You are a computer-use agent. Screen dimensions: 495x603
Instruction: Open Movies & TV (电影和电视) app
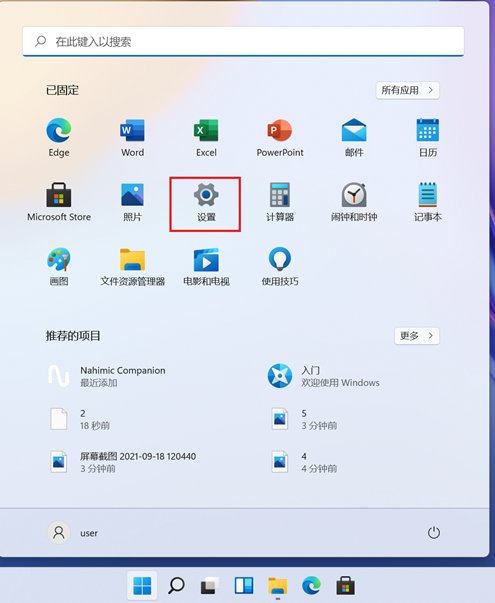[x=206, y=267]
